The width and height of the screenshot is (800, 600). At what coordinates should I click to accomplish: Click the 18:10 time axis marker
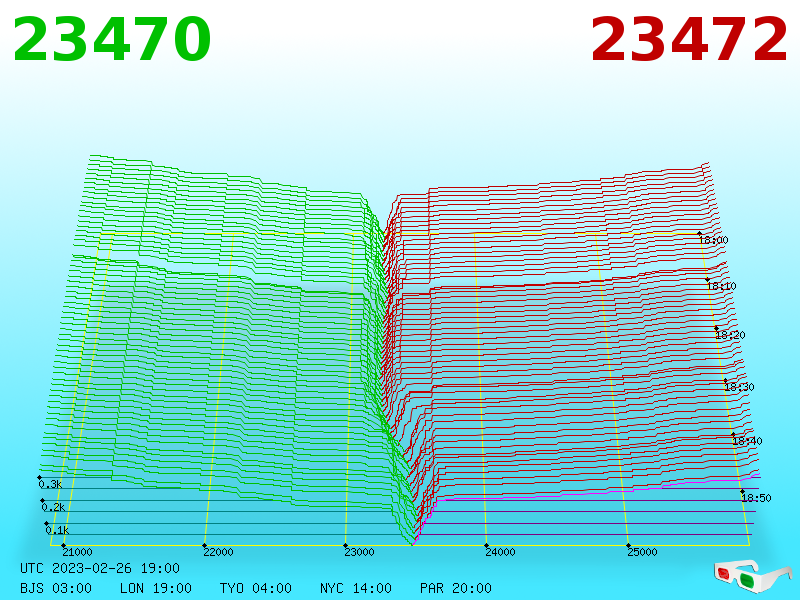point(722,286)
